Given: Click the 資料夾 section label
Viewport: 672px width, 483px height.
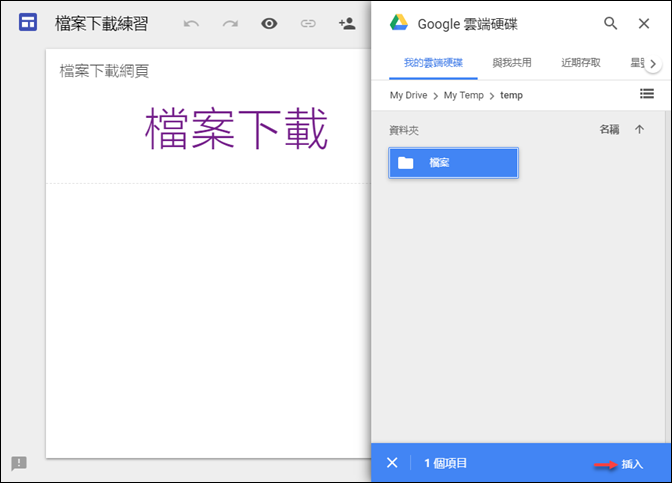Looking at the screenshot, I should (404, 130).
